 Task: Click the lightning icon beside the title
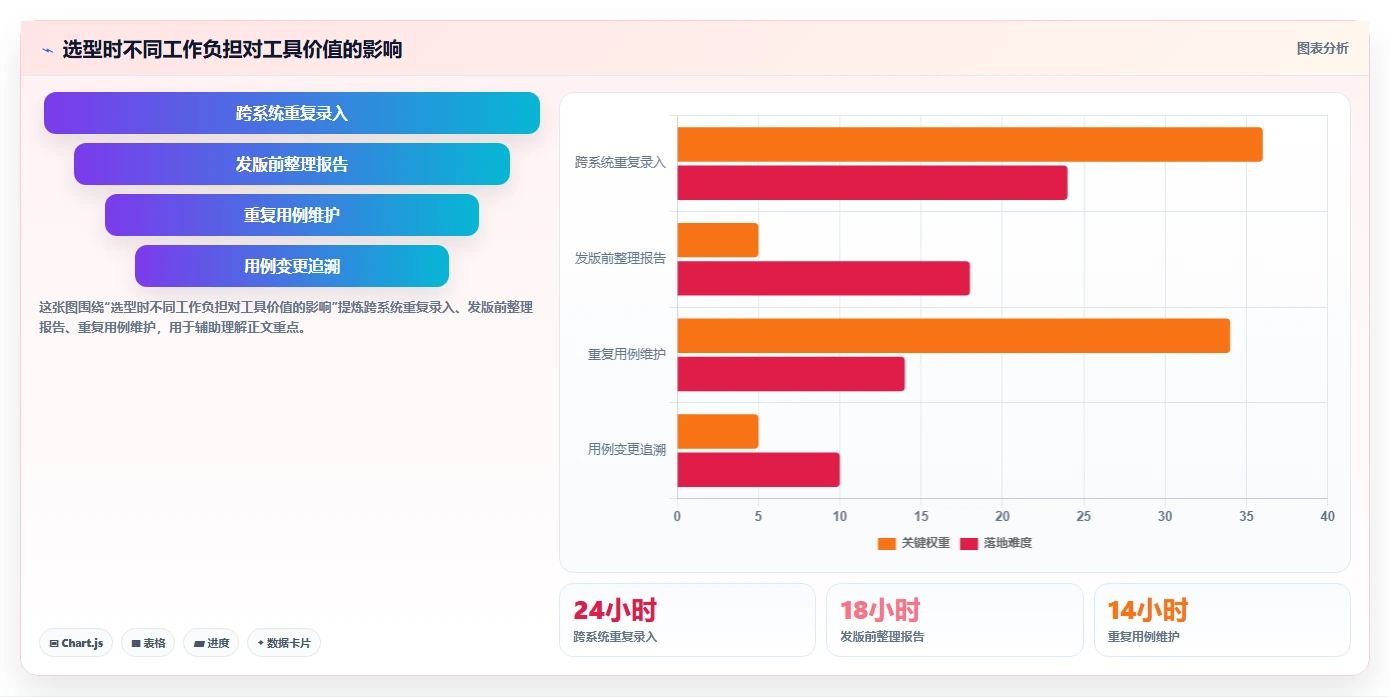point(47,50)
